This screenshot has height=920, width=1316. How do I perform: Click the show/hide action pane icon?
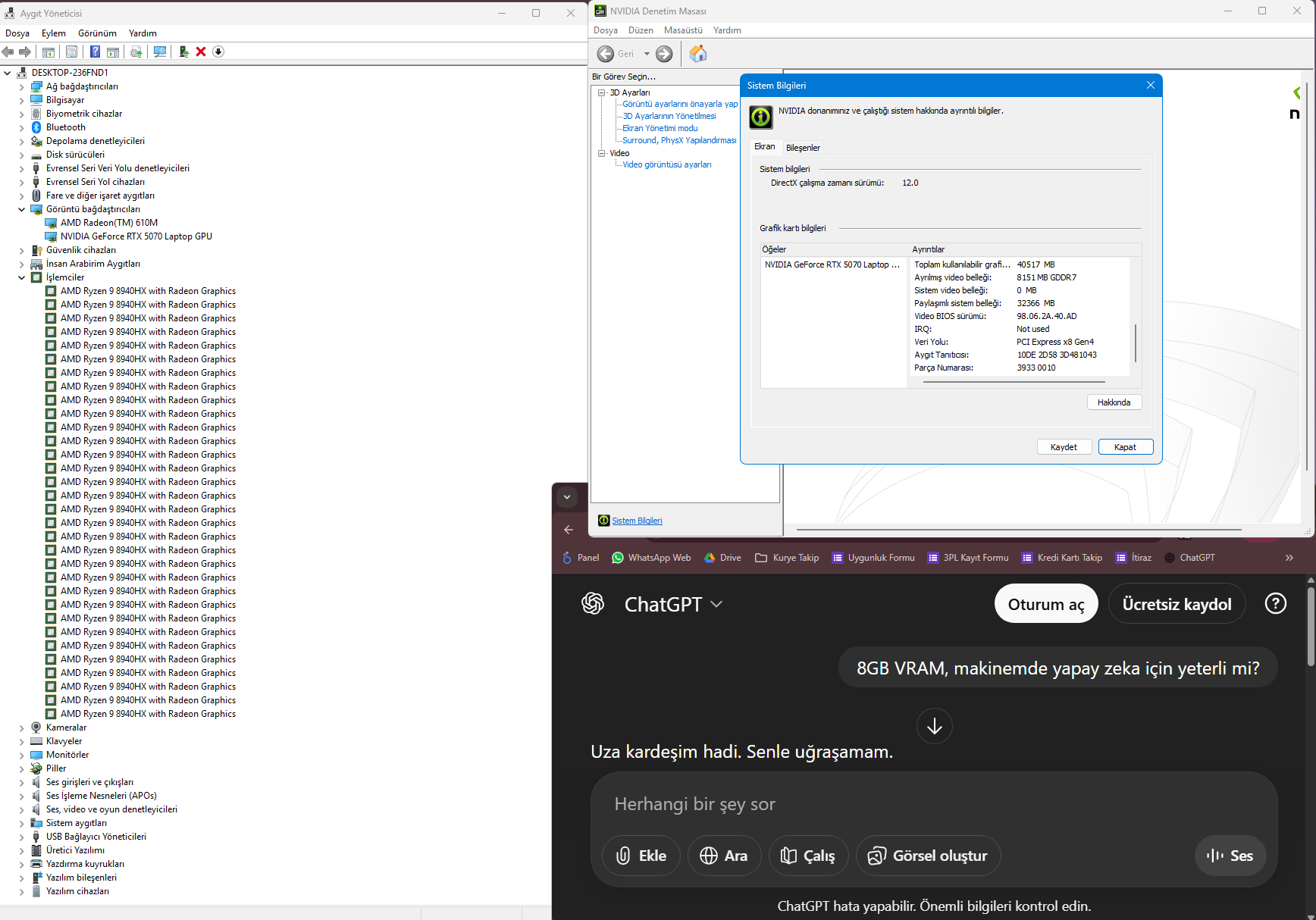(x=113, y=52)
